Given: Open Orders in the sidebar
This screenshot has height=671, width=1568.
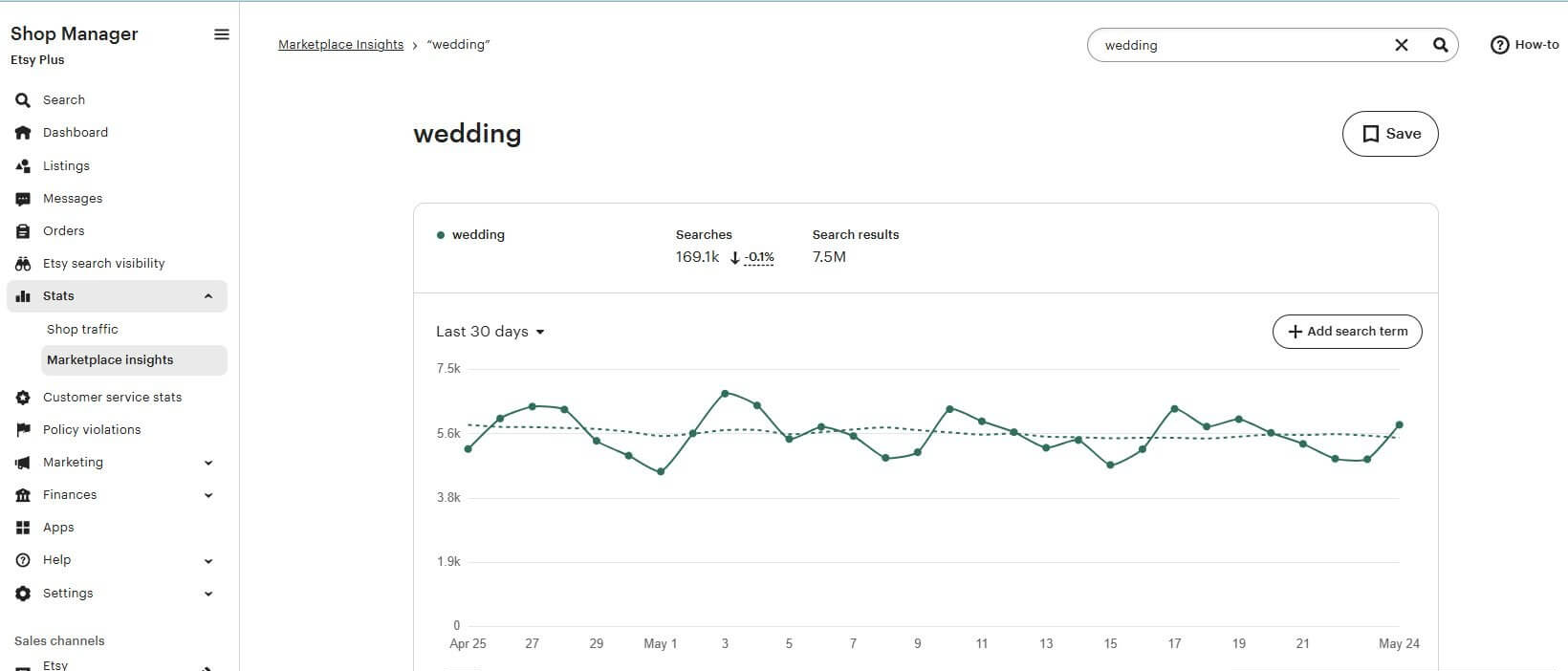Looking at the screenshot, I should pos(63,231).
